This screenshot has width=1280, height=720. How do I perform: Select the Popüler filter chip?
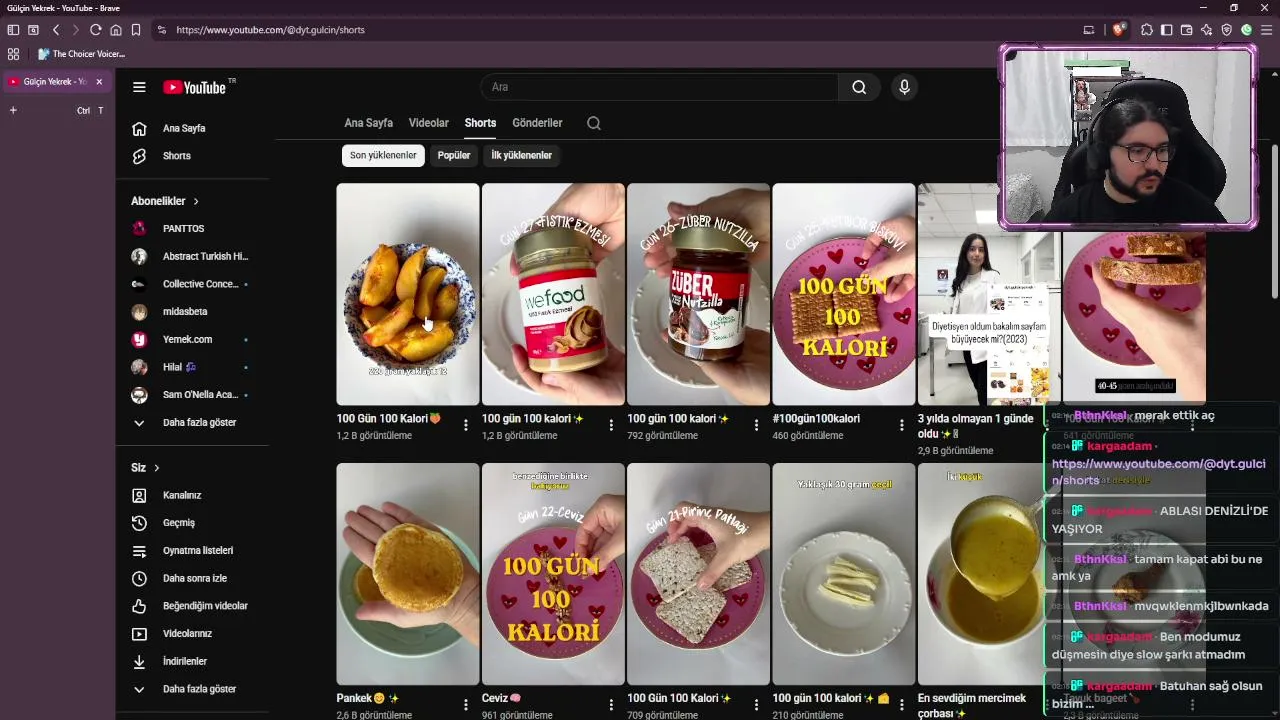[454, 155]
